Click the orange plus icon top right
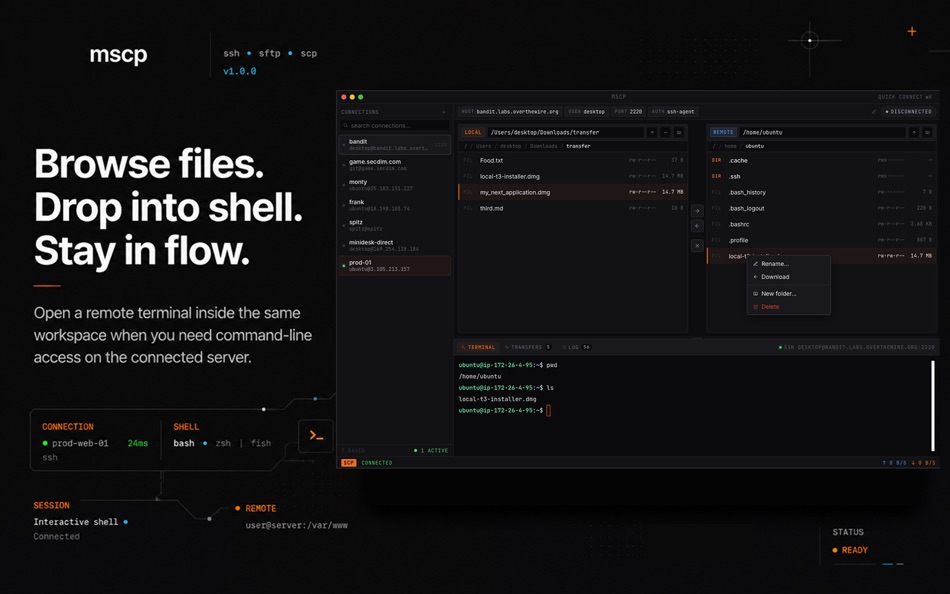The image size is (950, 594). (912, 32)
